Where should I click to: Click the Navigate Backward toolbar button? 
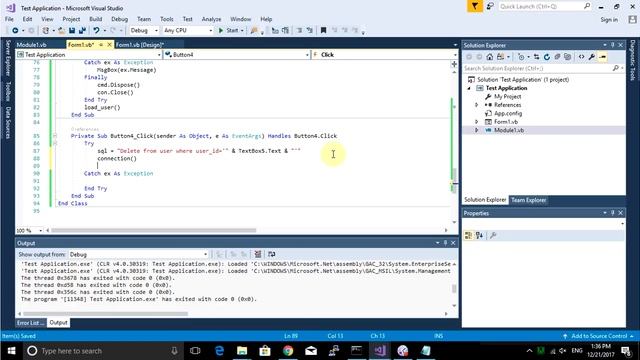15,31
